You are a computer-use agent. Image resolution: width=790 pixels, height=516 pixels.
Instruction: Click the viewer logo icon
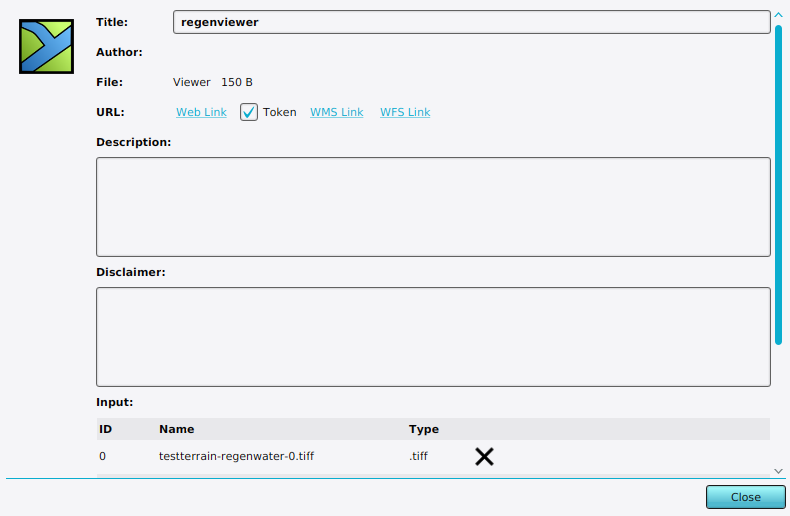pyautogui.click(x=47, y=46)
